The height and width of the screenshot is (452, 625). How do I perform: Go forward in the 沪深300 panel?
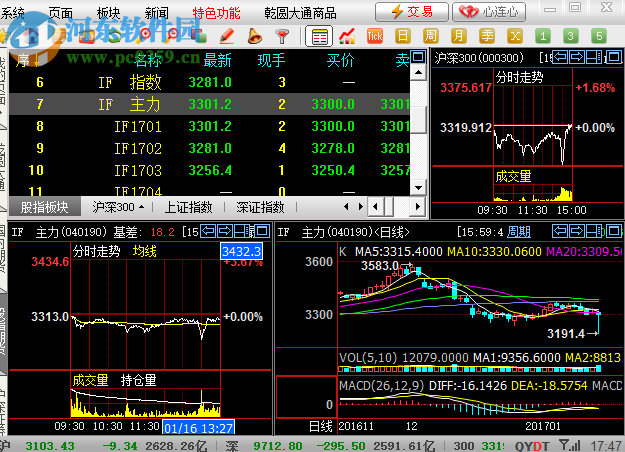tap(577, 57)
